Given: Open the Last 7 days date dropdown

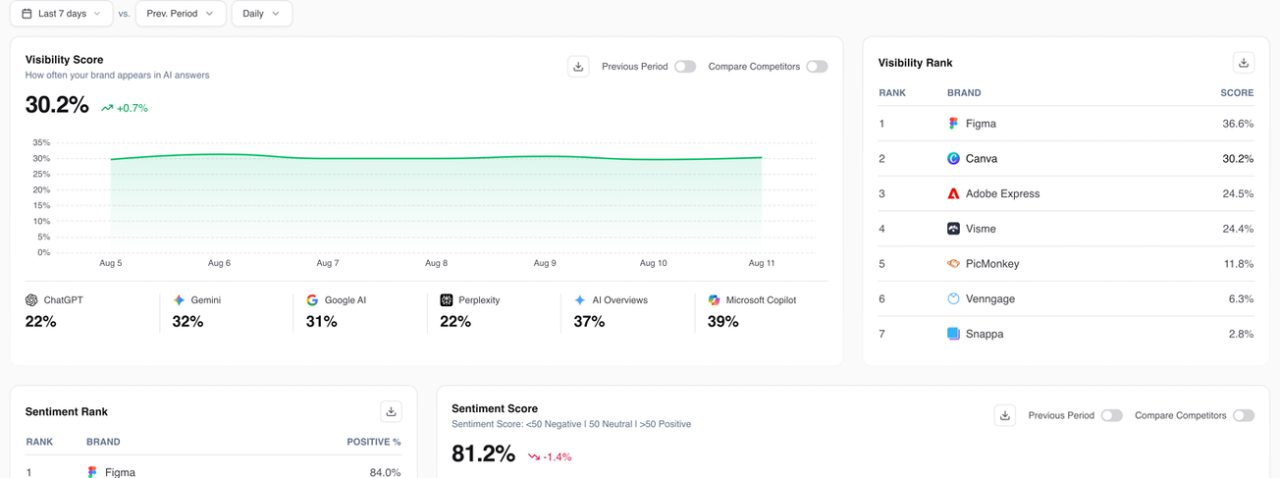Looking at the screenshot, I should click(x=61, y=14).
